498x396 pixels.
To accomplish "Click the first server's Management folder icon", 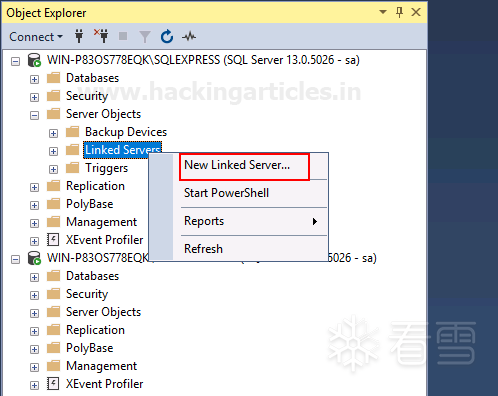I will 53,222.
